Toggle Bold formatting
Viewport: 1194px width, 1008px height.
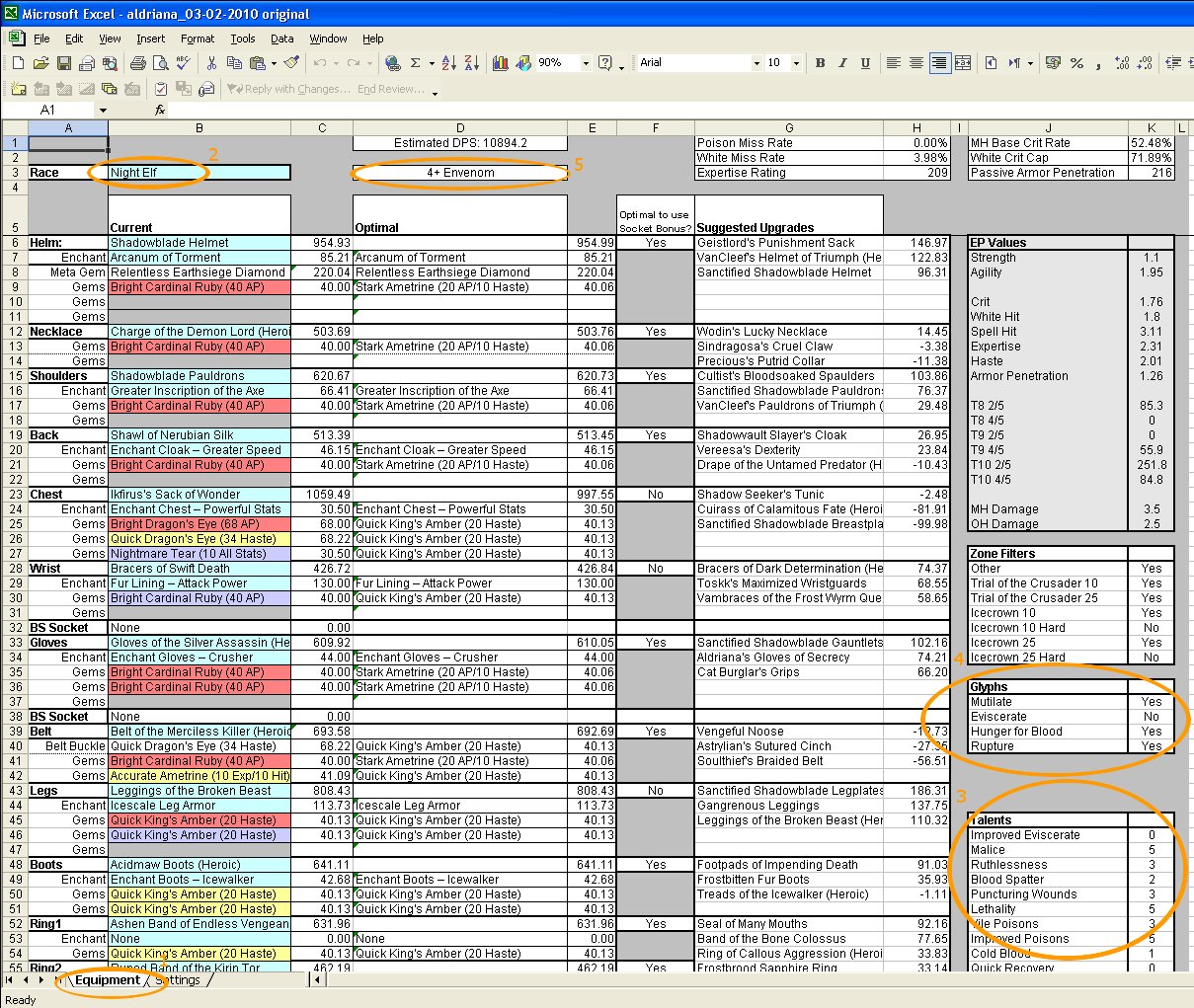click(820, 63)
